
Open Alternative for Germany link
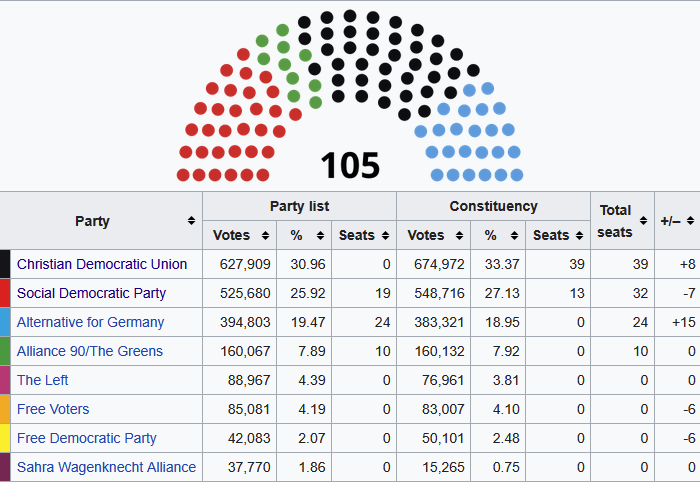[90, 322]
